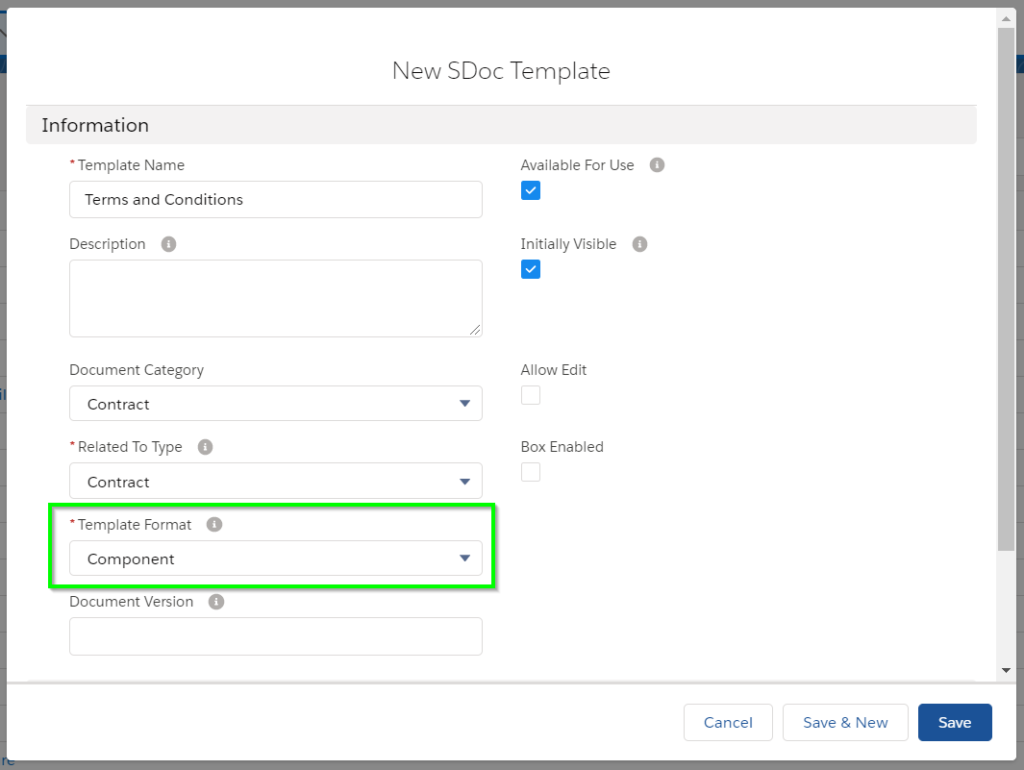
Task: Click inside the Document Version field
Action: click(275, 636)
